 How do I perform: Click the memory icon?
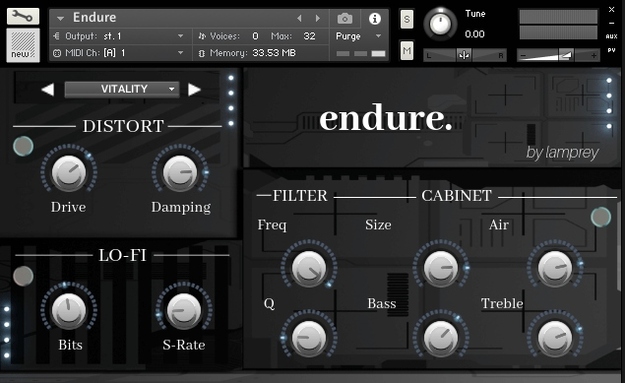202,53
